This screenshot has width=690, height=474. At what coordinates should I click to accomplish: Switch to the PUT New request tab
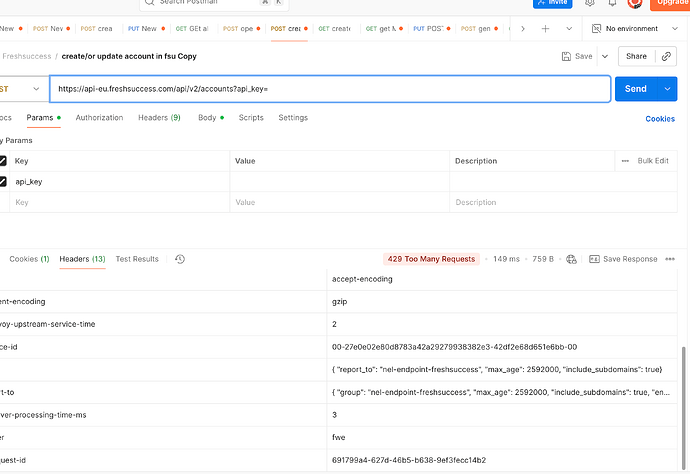pos(147,29)
